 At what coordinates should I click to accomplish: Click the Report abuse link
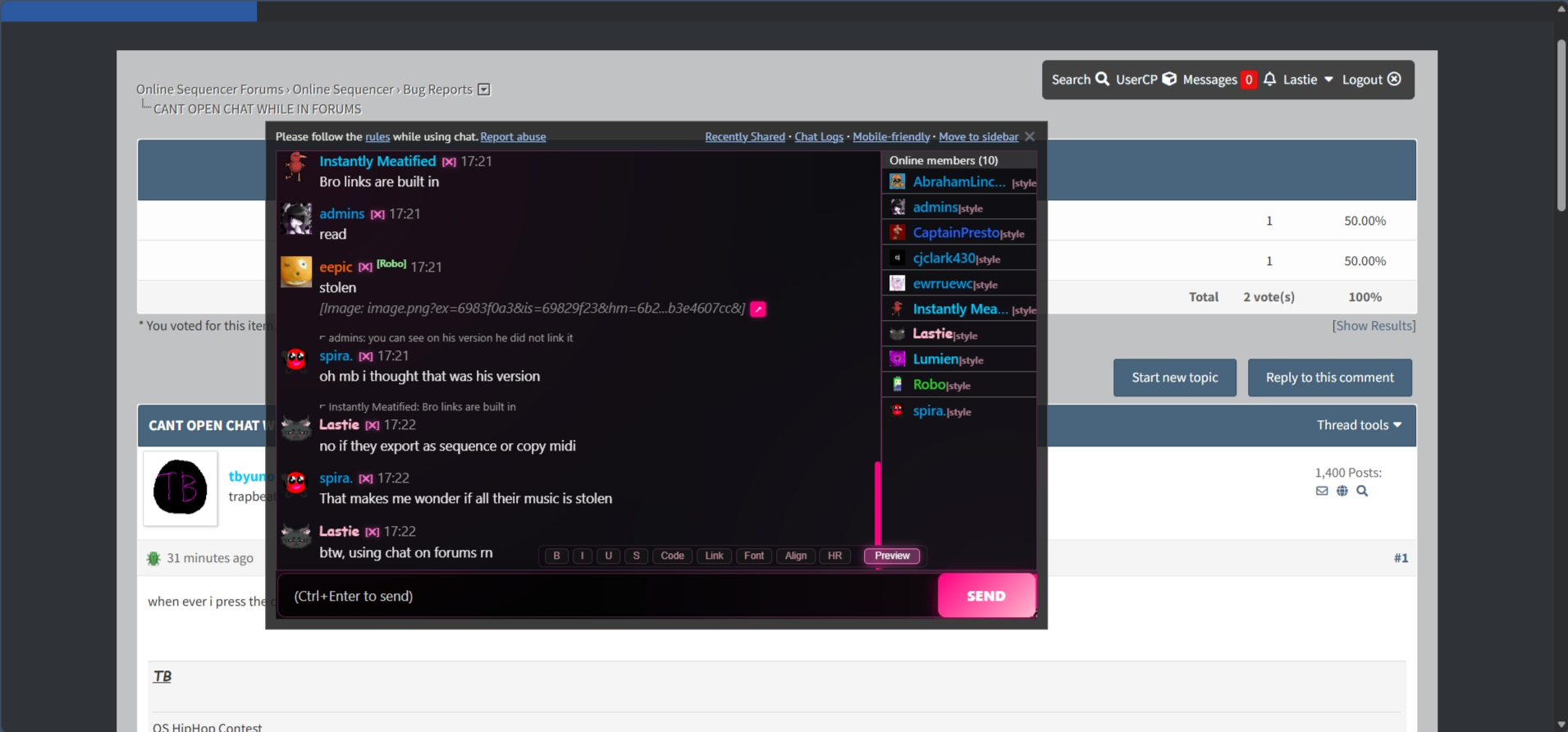513,137
